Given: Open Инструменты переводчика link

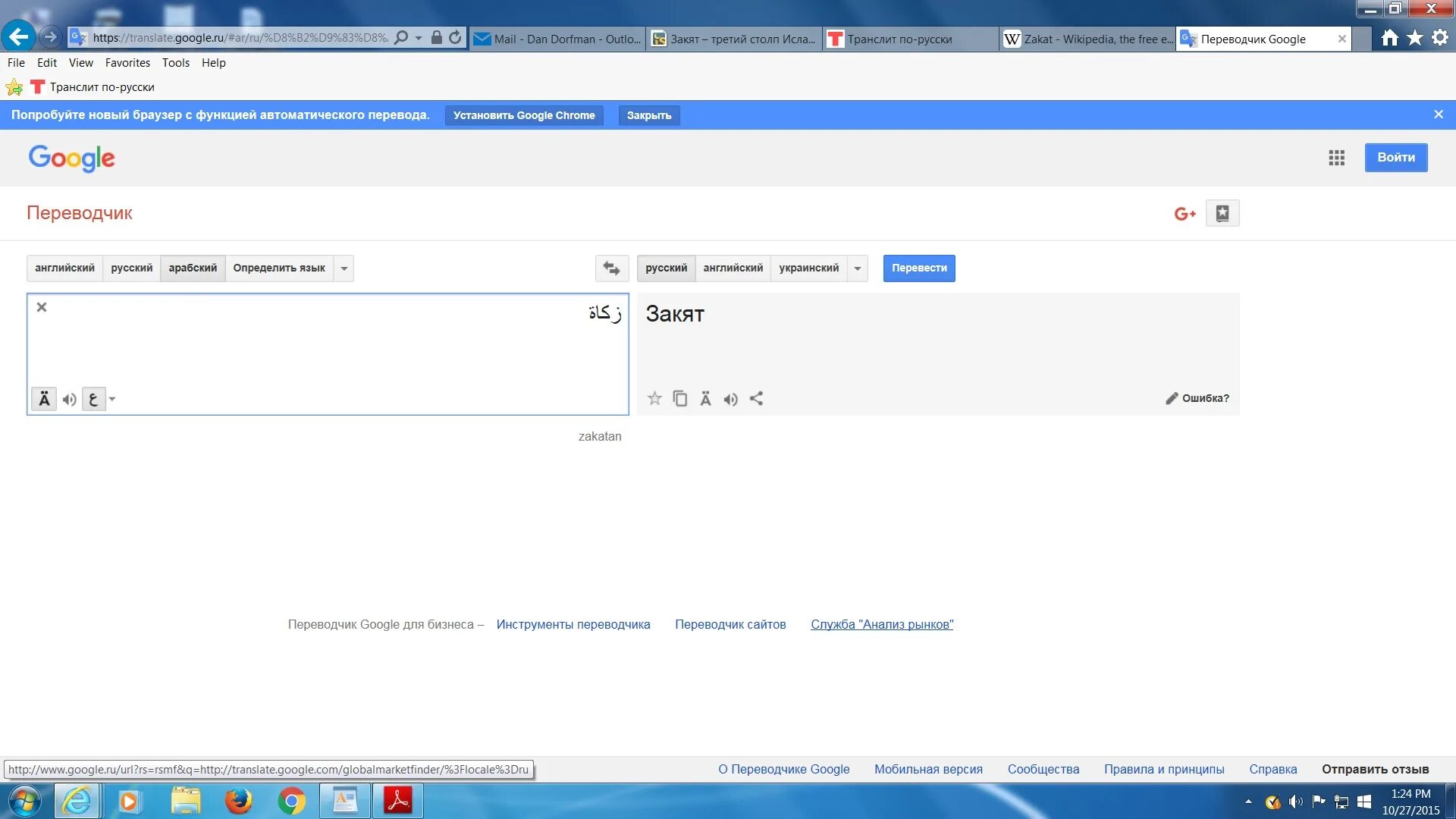Looking at the screenshot, I should click(x=573, y=625).
